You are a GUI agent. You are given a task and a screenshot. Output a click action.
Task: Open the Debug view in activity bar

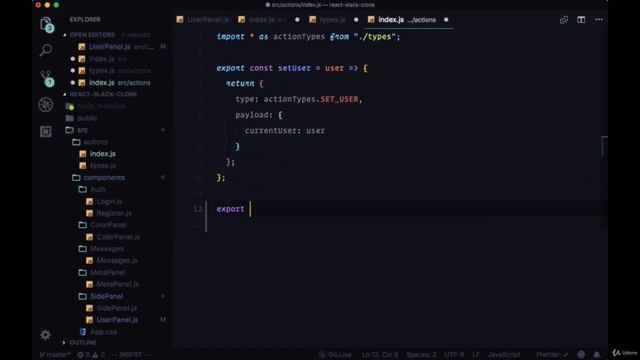46,104
